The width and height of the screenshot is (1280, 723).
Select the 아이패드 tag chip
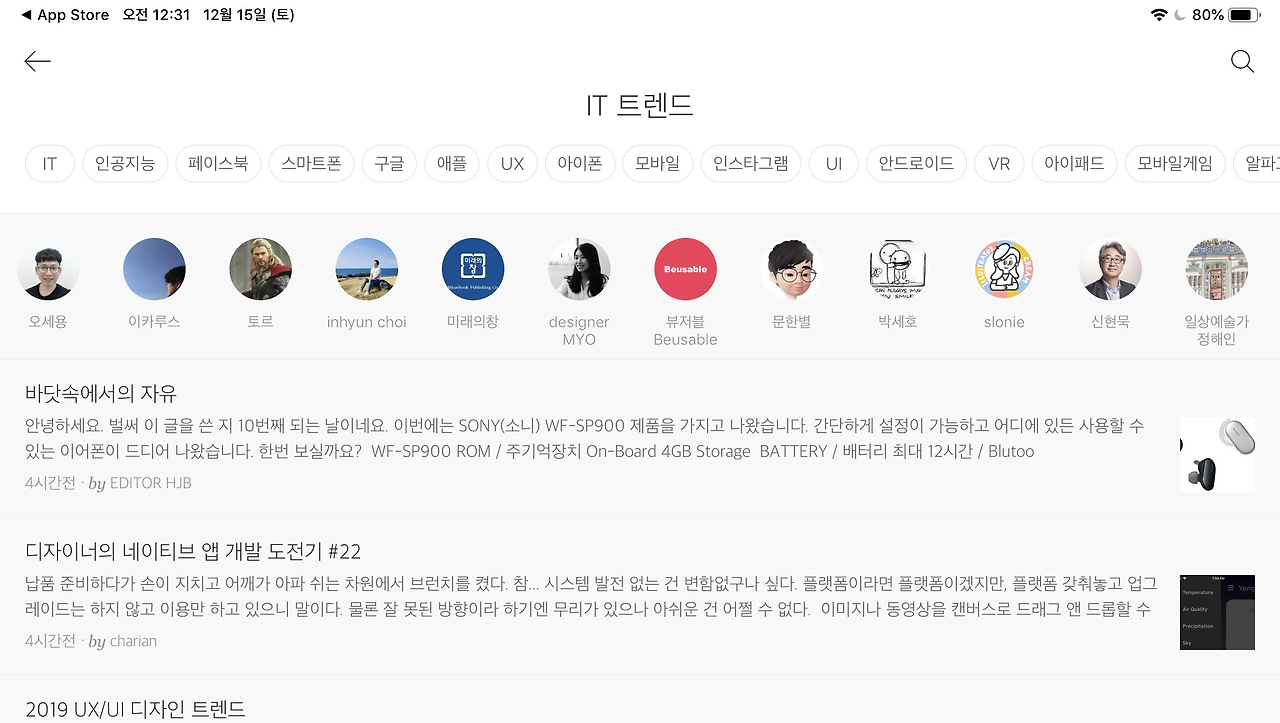click(x=1074, y=164)
